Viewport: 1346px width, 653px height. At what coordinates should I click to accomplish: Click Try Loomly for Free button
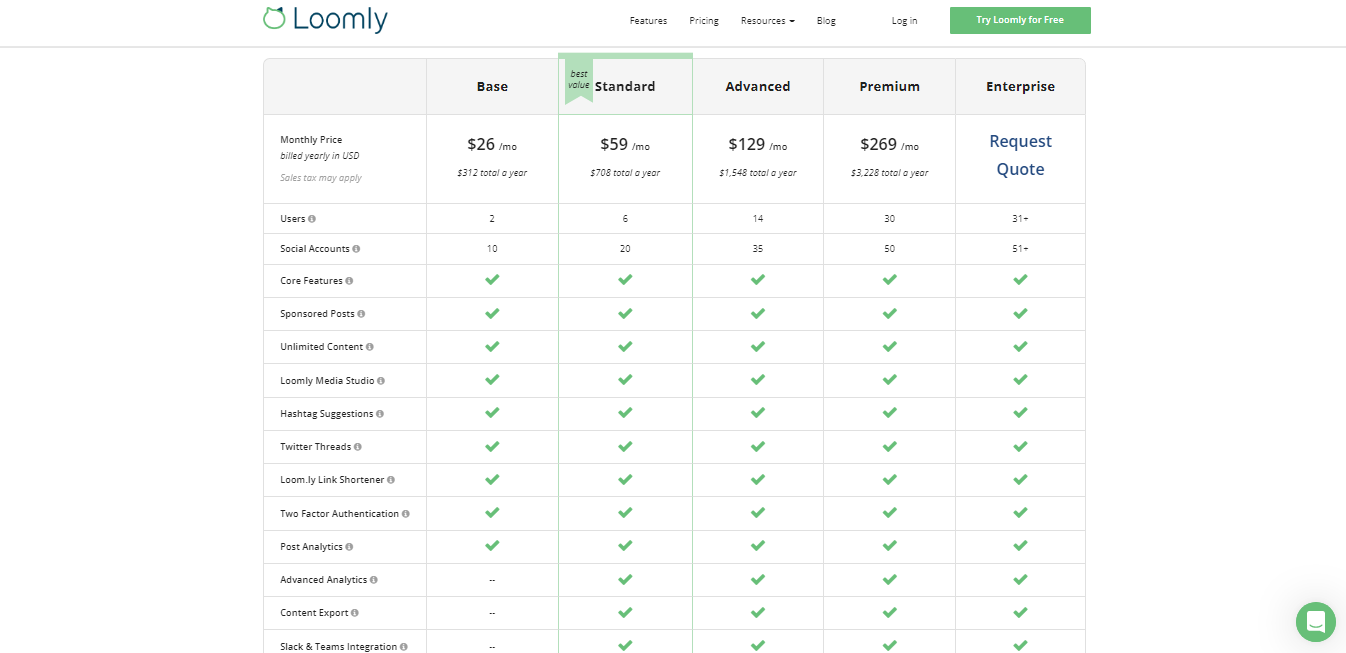point(1020,20)
